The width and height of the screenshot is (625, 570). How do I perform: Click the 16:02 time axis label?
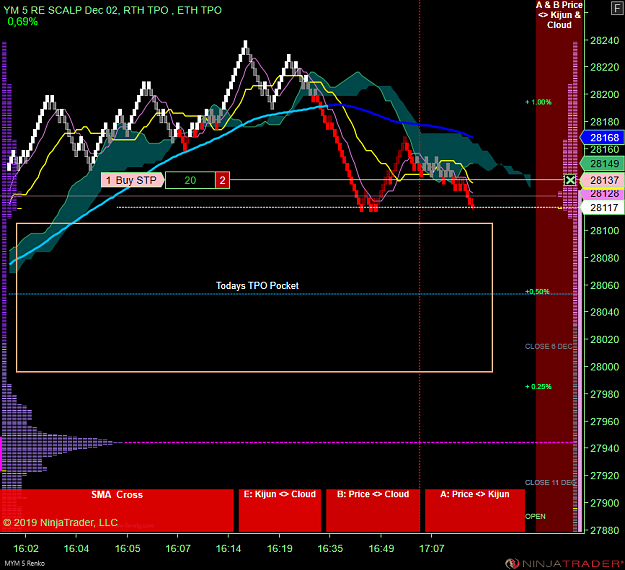[x=26, y=549]
